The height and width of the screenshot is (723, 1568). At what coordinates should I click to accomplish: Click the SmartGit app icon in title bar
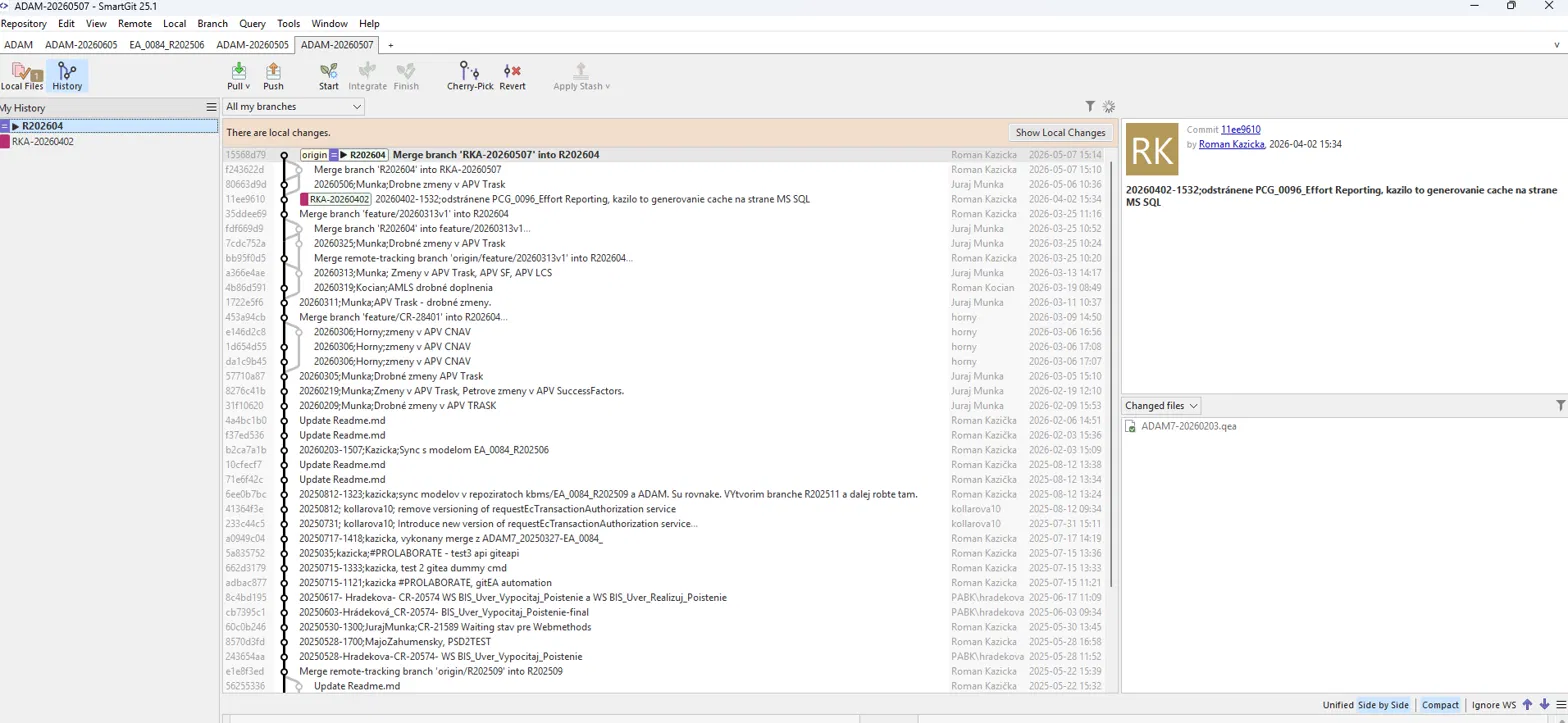5,6
